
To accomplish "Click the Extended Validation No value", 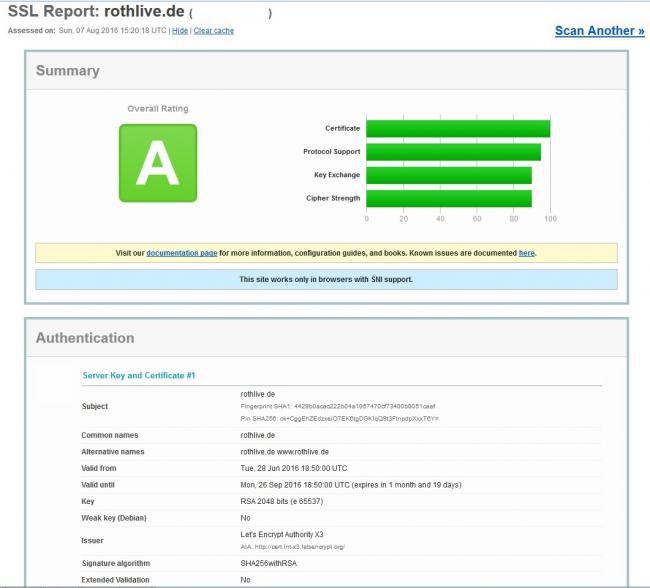I will (245, 580).
